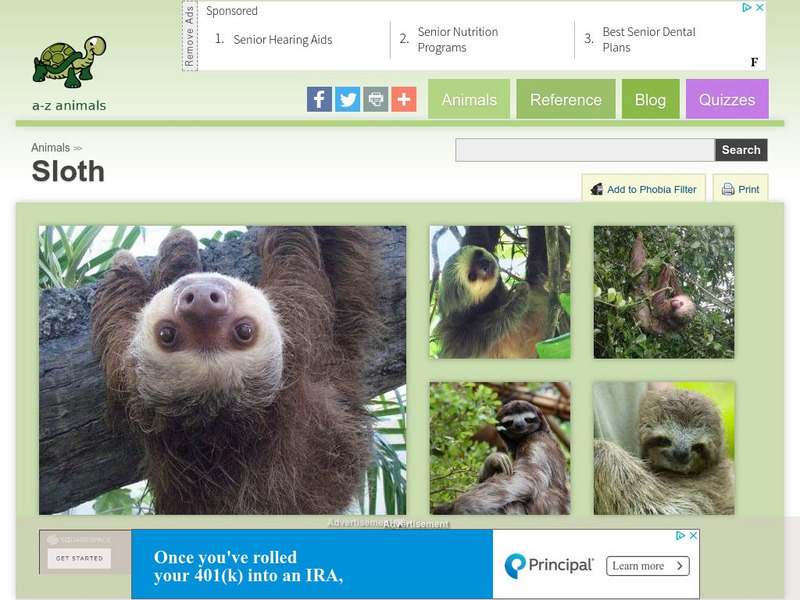The image size is (800, 600).
Task: Go to the Blog tab
Action: click(651, 99)
